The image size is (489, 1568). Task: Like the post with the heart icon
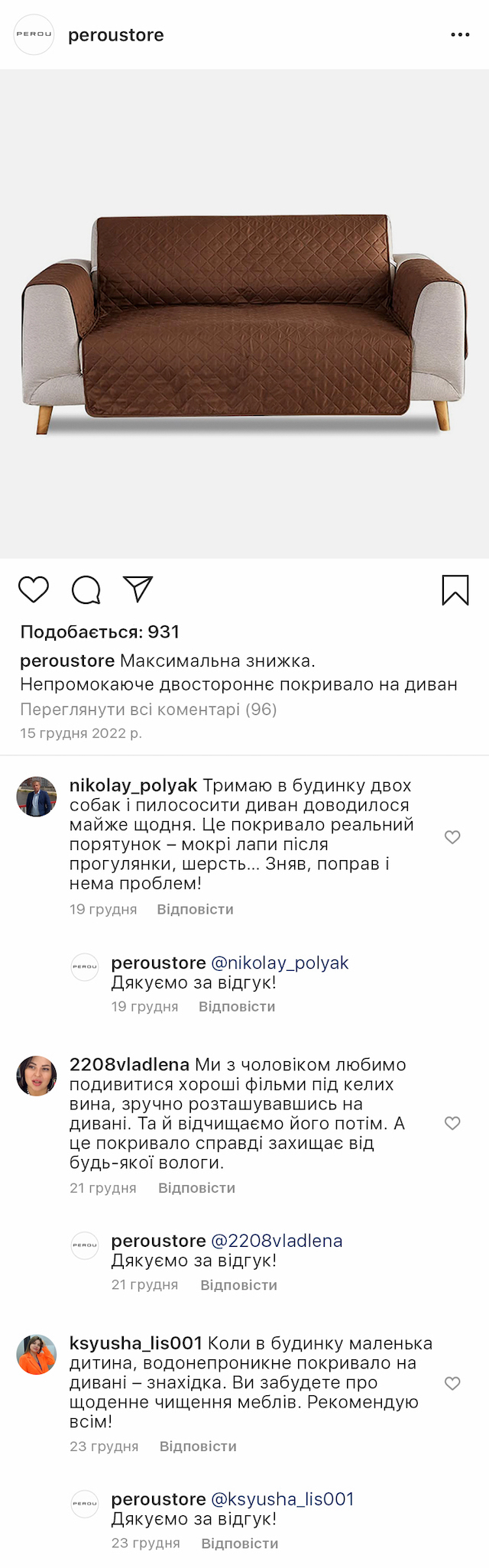click(34, 590)
